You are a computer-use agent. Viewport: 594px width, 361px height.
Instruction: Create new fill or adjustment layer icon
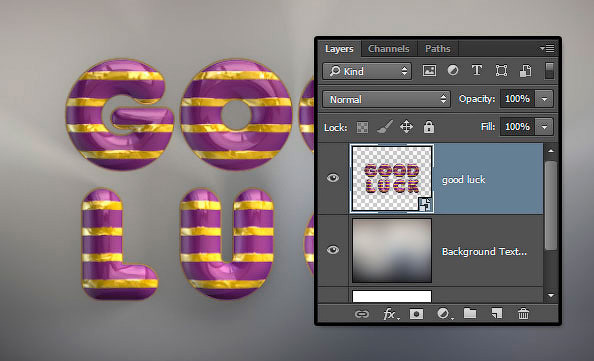click(444, 314)
